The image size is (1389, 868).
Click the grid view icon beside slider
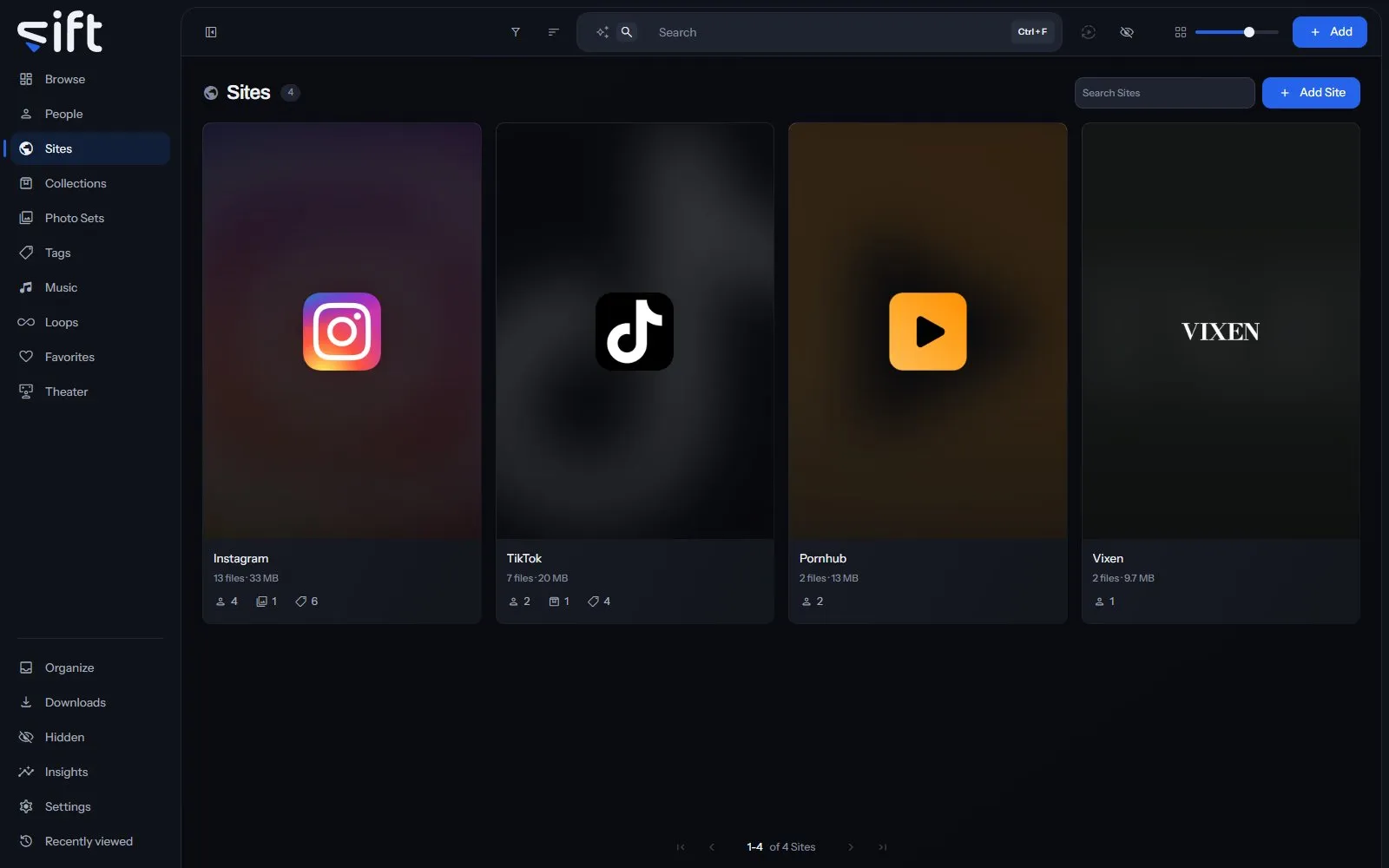tap(1181, 32)
